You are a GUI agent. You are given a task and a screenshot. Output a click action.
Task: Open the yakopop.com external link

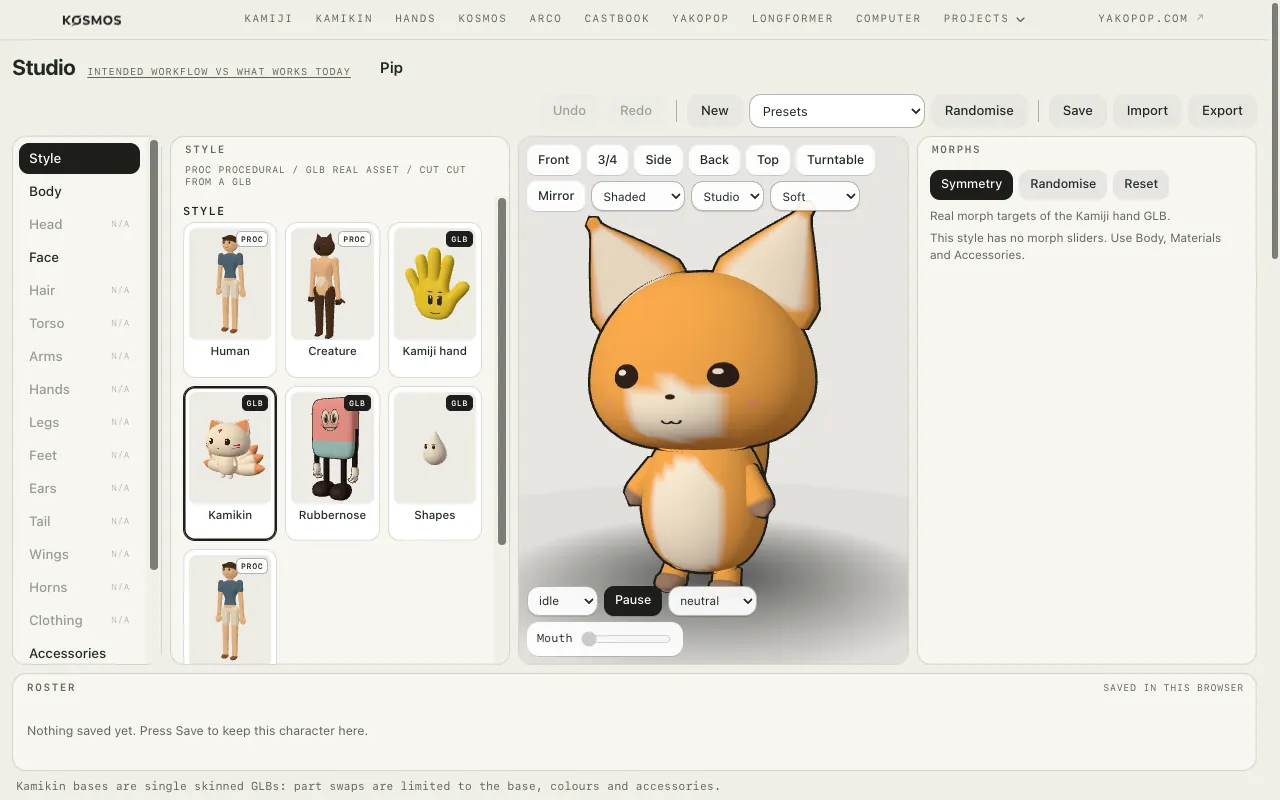(x=1151, y=19)
